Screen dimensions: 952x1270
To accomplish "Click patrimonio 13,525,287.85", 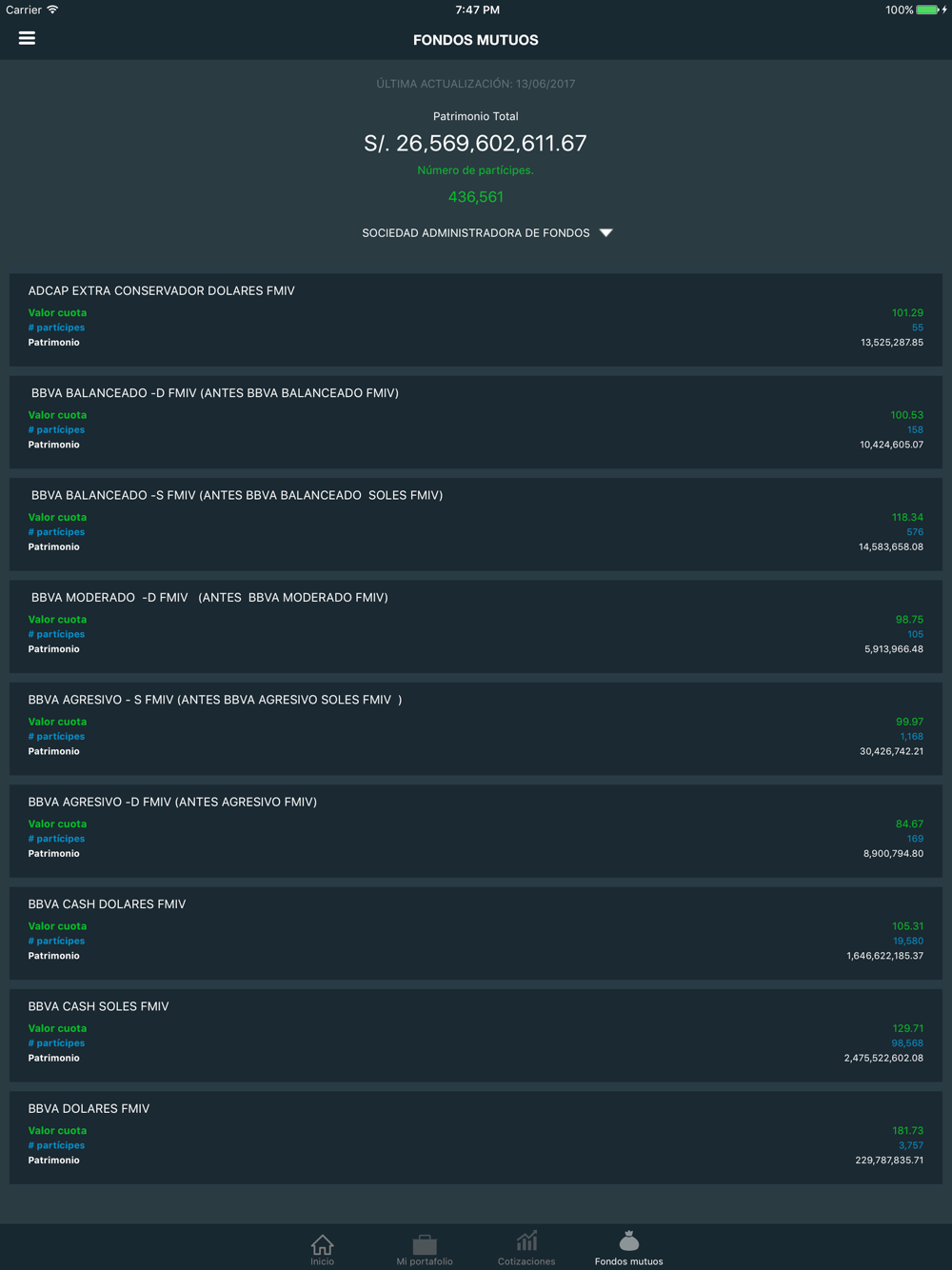I will [892, 343].
